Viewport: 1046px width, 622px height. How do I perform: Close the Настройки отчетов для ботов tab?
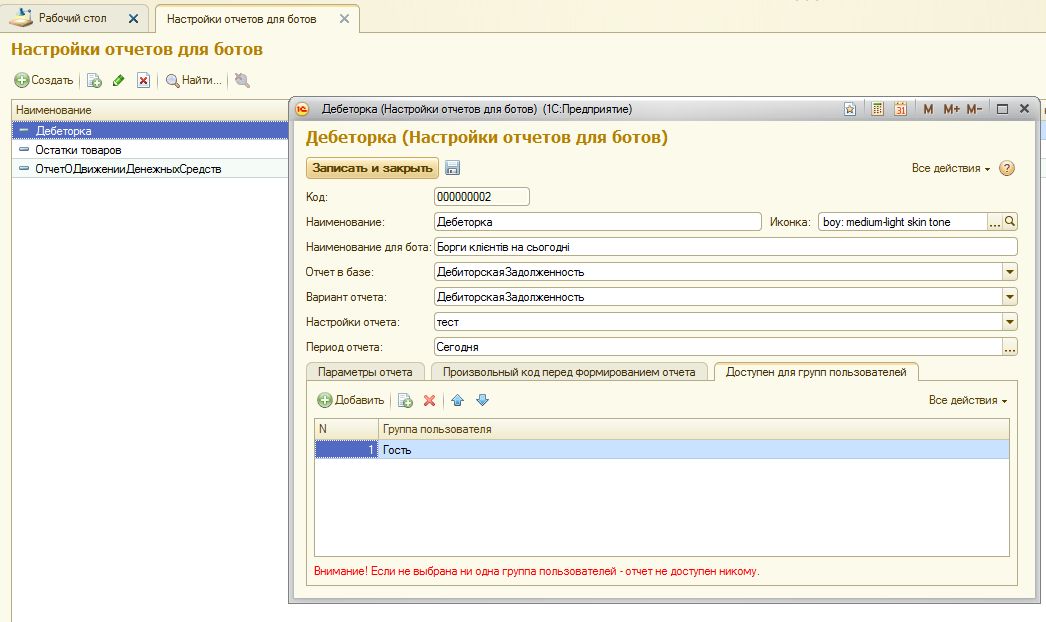pyautogui.click(x=344, y=19)
